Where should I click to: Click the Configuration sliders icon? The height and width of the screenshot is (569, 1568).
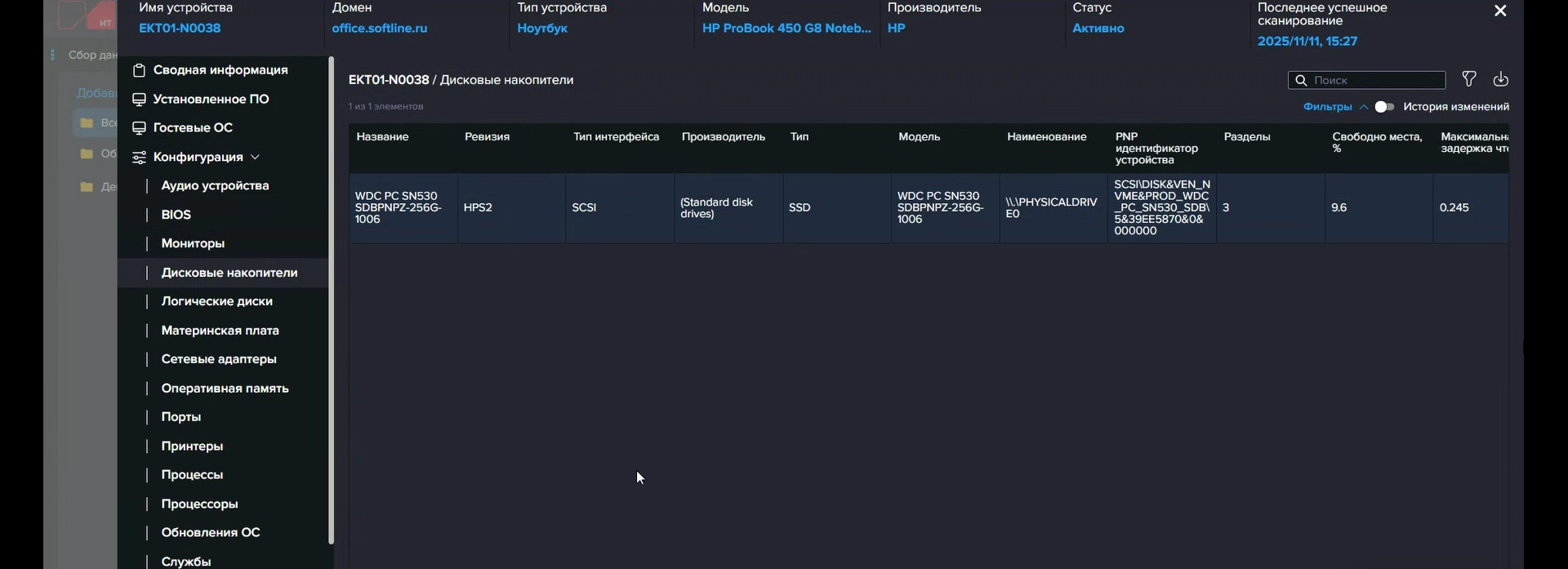(139, 158)
